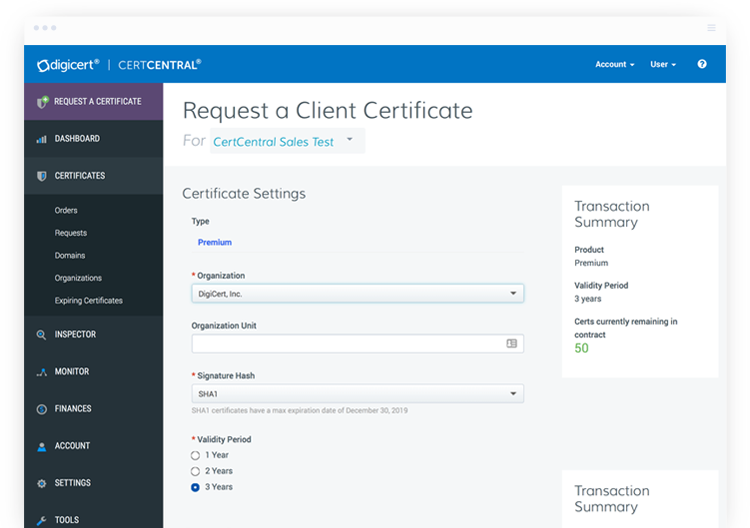This screenshot has width=750, height=528.
Task: Click the Certificates shield icon
Action: pyautogui.click(x=42, y=176)
